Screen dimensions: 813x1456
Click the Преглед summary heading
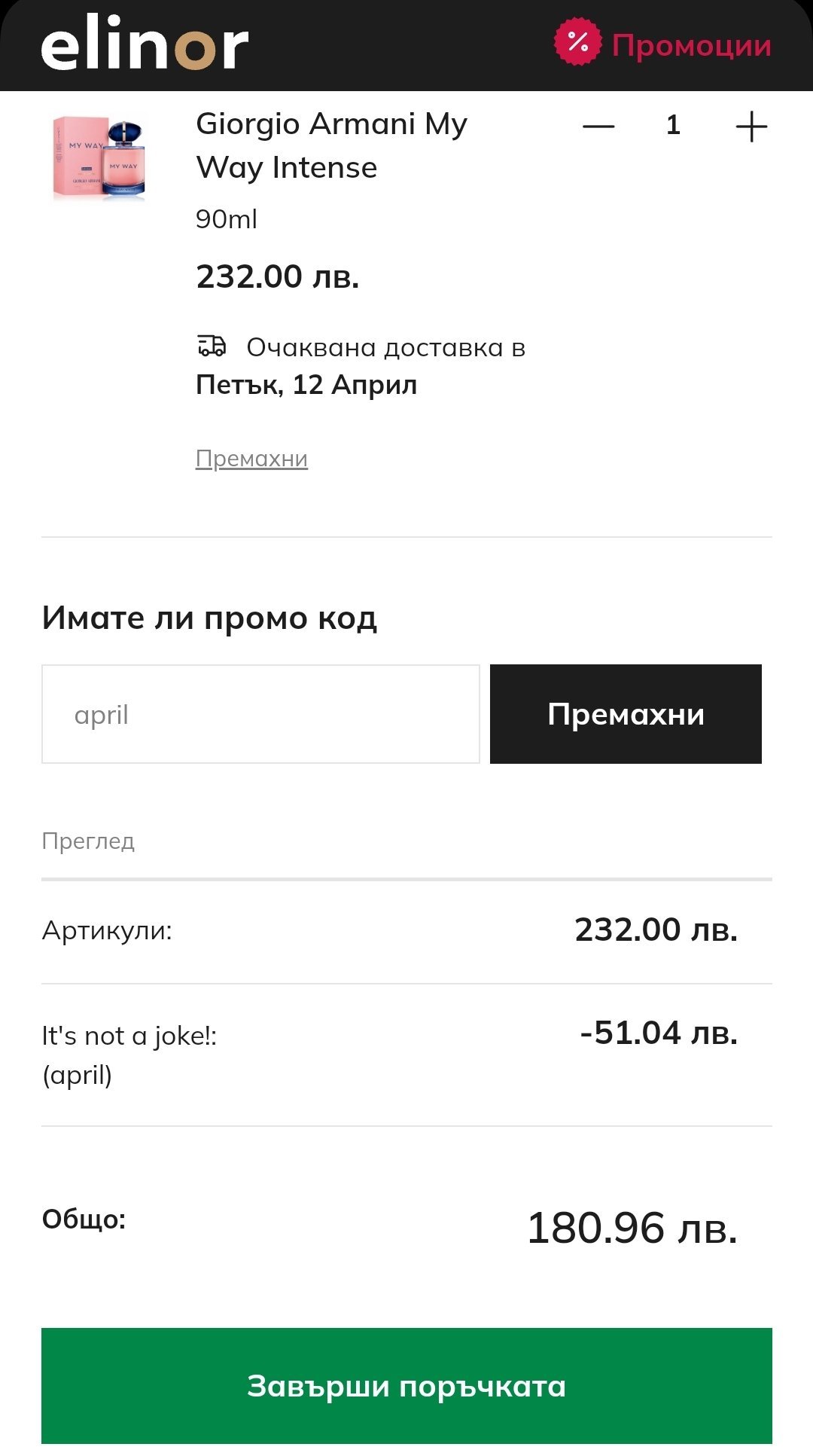[88, 841]
